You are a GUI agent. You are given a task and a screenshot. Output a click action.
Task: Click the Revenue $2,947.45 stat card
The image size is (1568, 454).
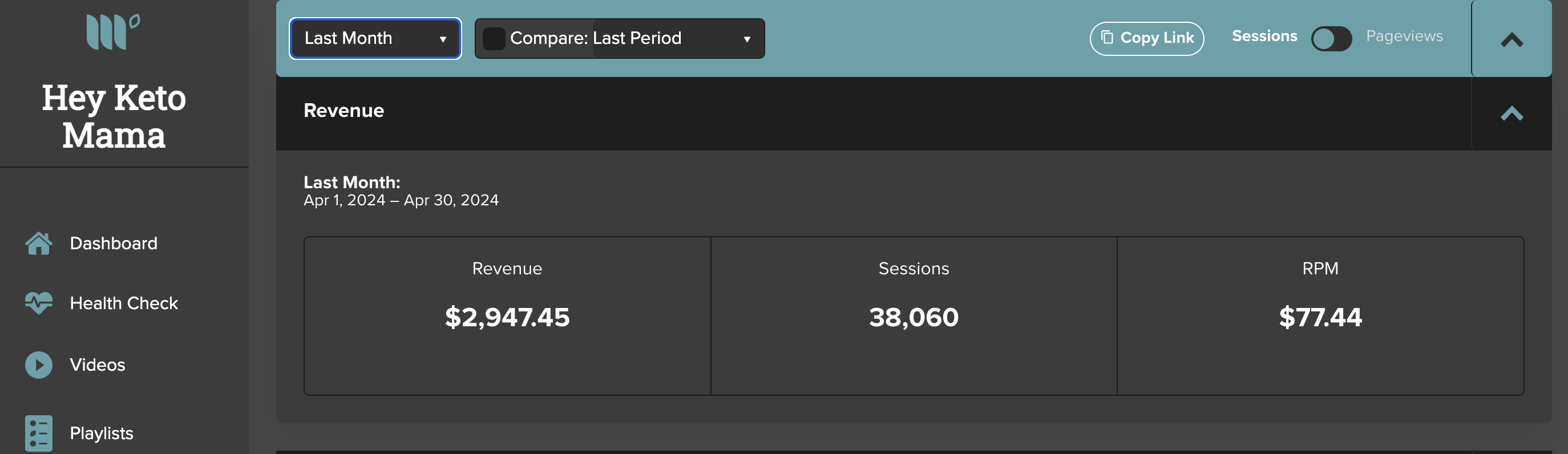(507, 316)
